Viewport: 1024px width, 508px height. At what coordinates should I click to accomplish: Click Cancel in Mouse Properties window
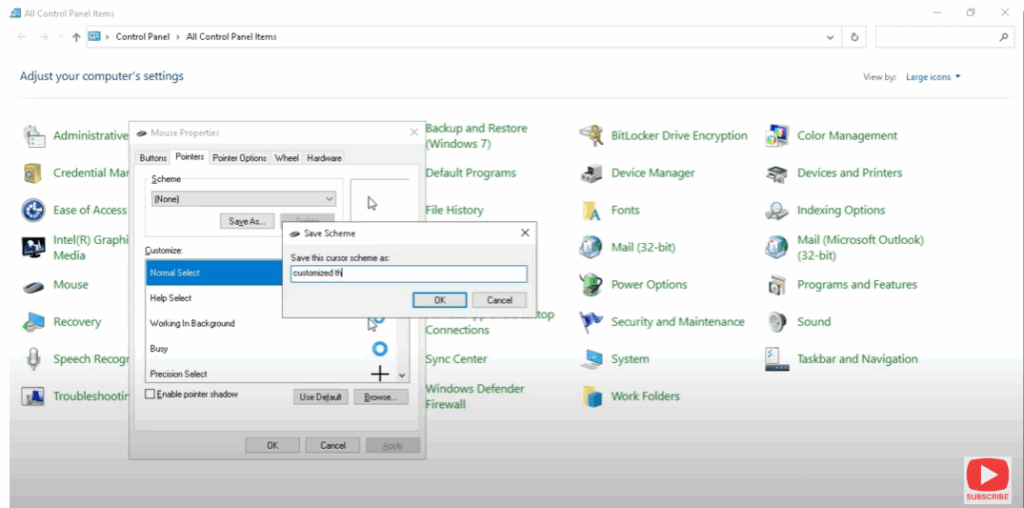tap(333, 445)
